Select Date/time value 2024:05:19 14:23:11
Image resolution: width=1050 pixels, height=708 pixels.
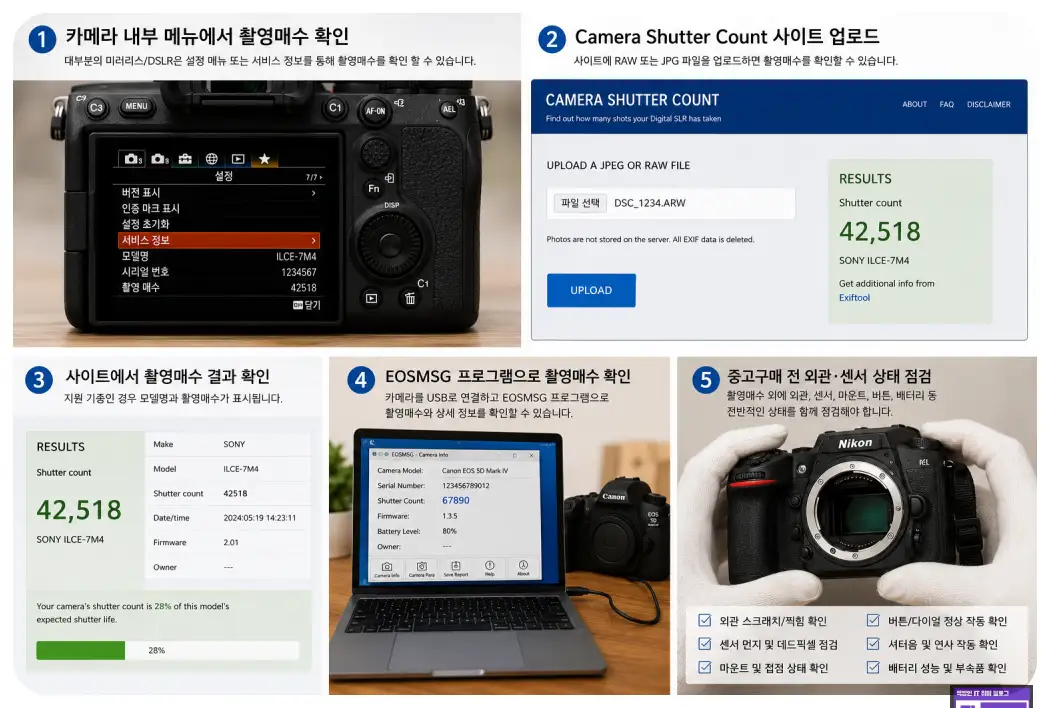(x=259, y=518)
